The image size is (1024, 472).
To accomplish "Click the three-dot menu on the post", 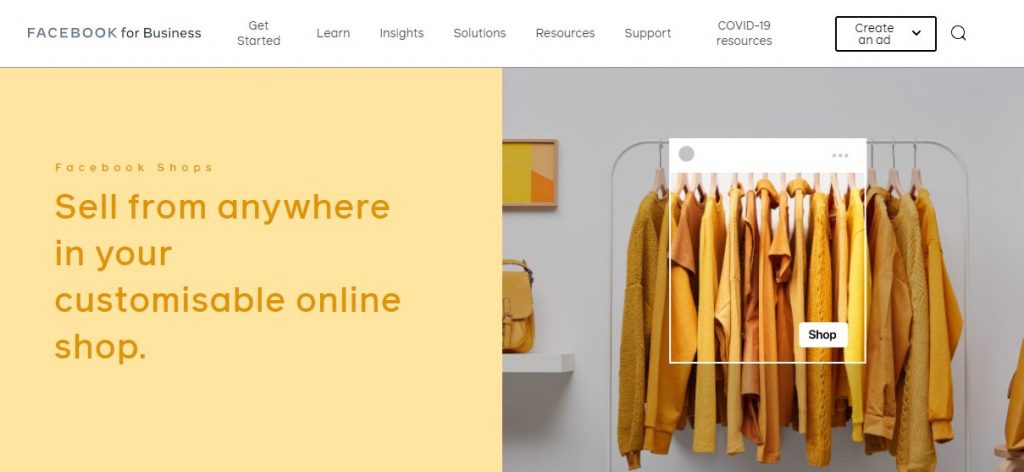I will click(840, 155).
